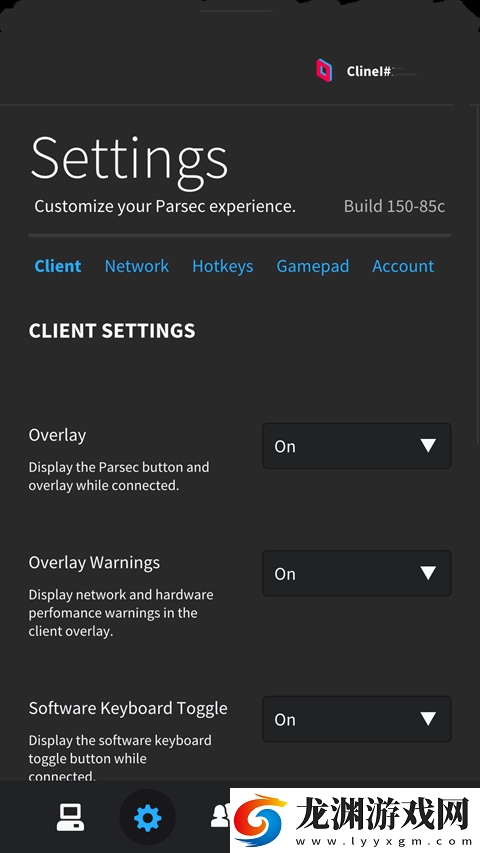
Task: Click the Clinel username at the top
Action: 370,71
